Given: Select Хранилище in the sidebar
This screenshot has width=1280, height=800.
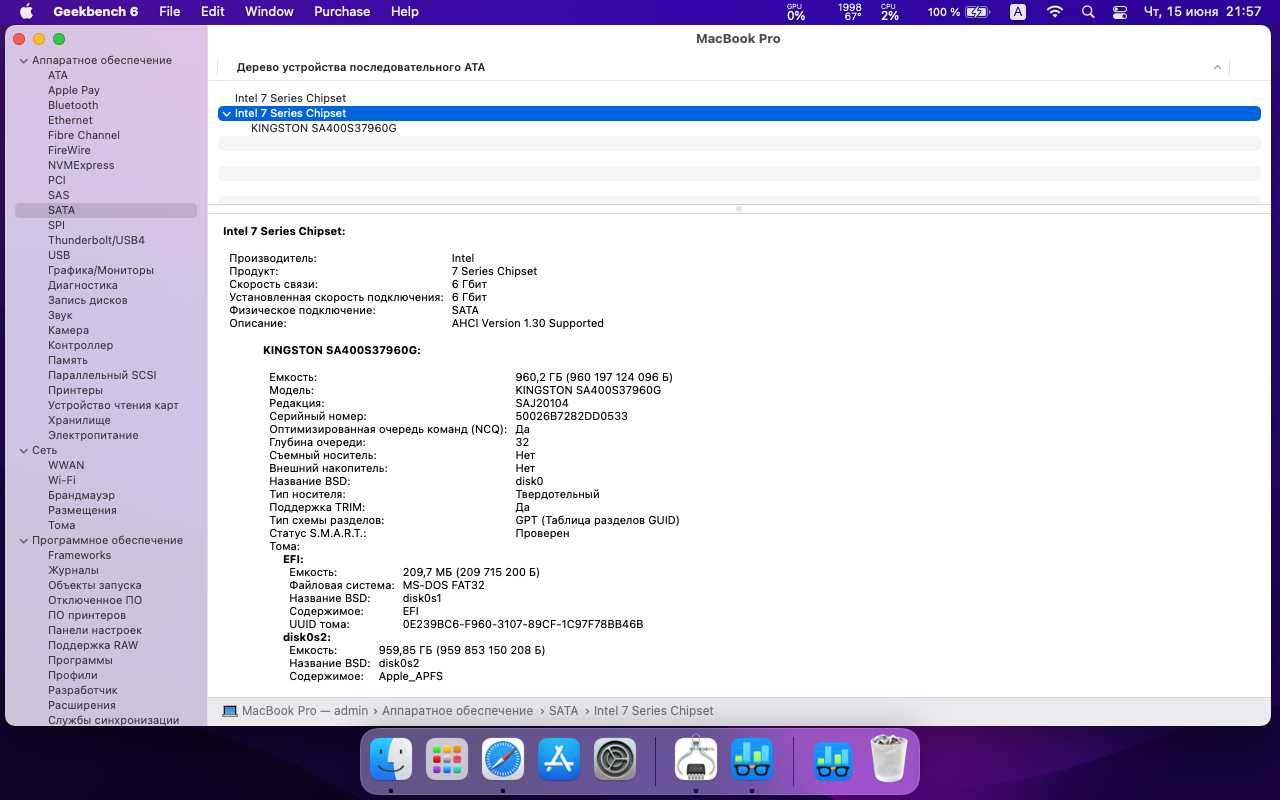Looking at the screenshot, I should (x=79, y=420).
